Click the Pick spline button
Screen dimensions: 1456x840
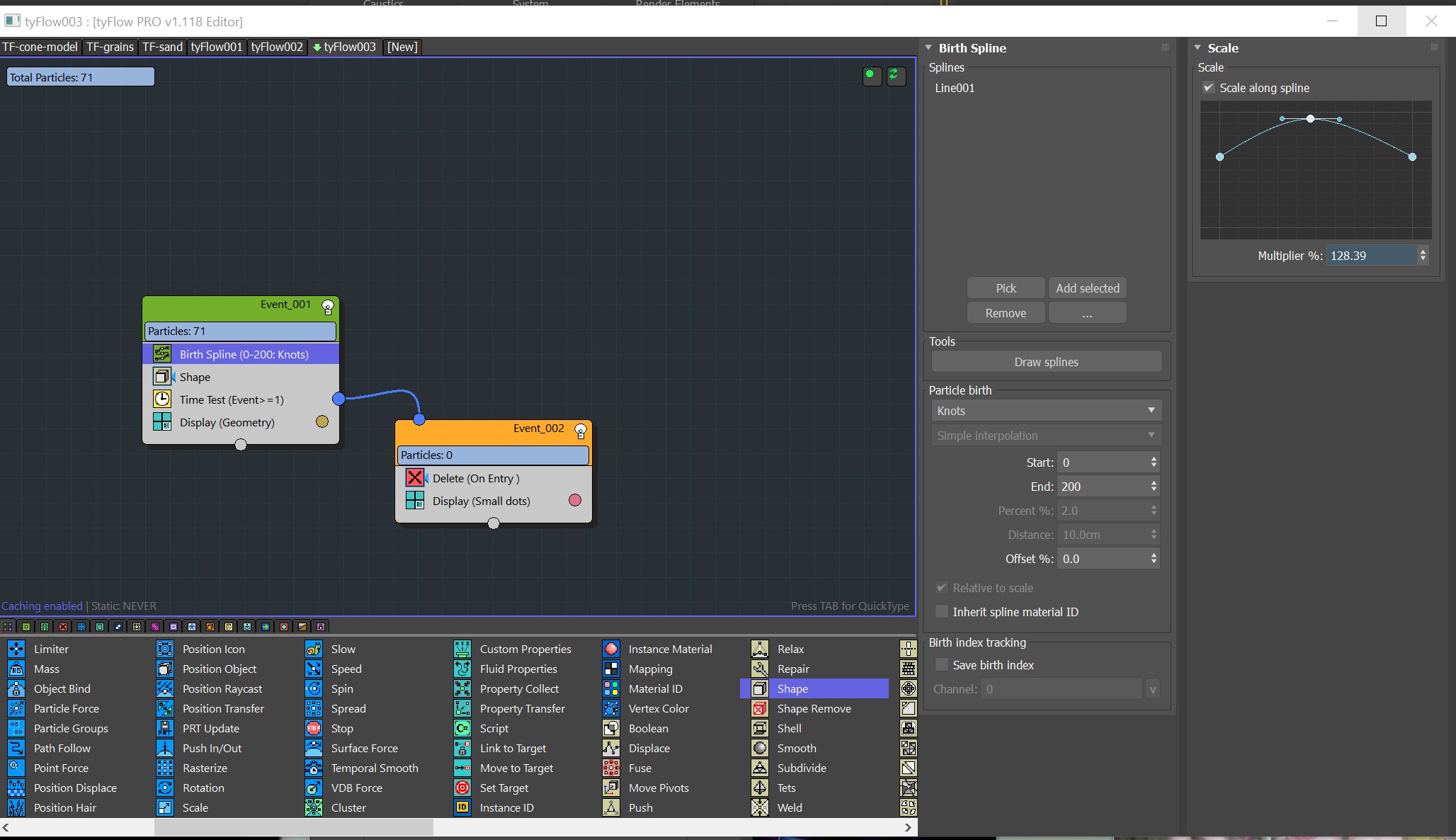tap(1006, 288)
